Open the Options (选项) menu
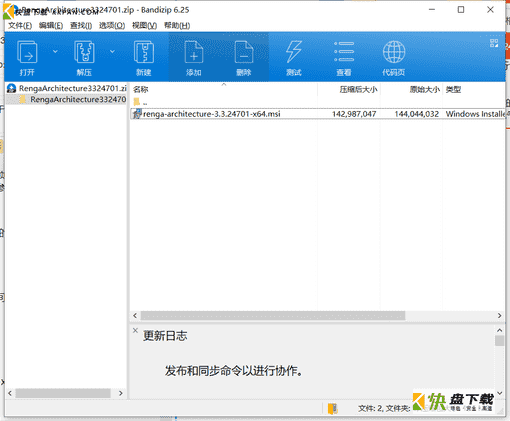Screen dimensions: 510x421 tap(112, 26)
